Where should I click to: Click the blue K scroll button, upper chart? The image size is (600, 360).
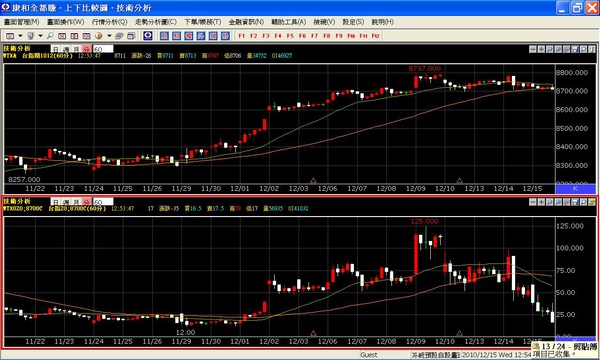point(575,189)
